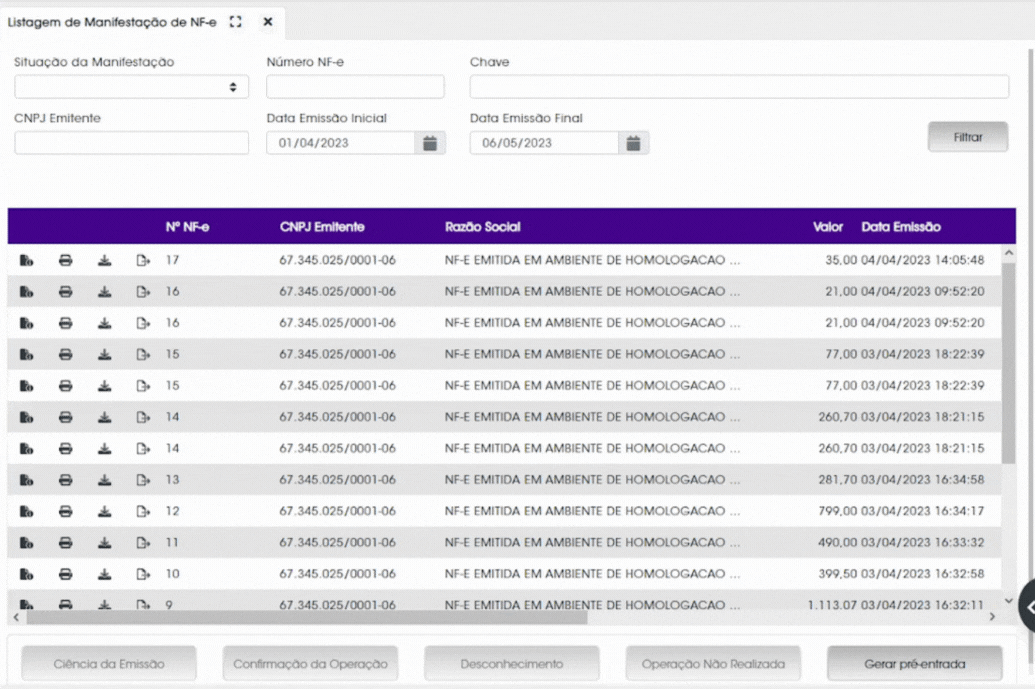1035x689 pixels.
Task: Open Situação da Manifestação dropdown
Action: point(131,87)
